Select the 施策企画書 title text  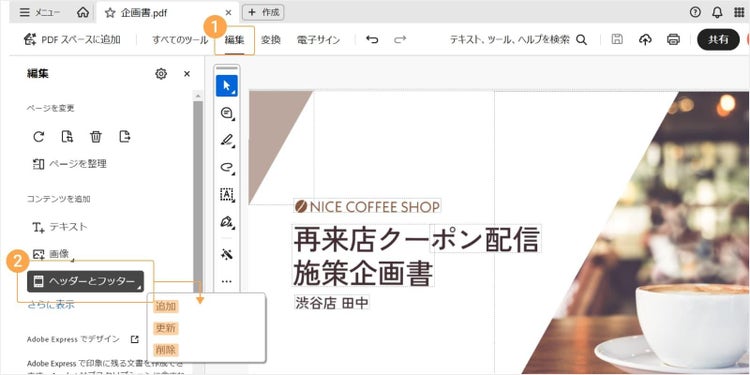coord(363,274)
